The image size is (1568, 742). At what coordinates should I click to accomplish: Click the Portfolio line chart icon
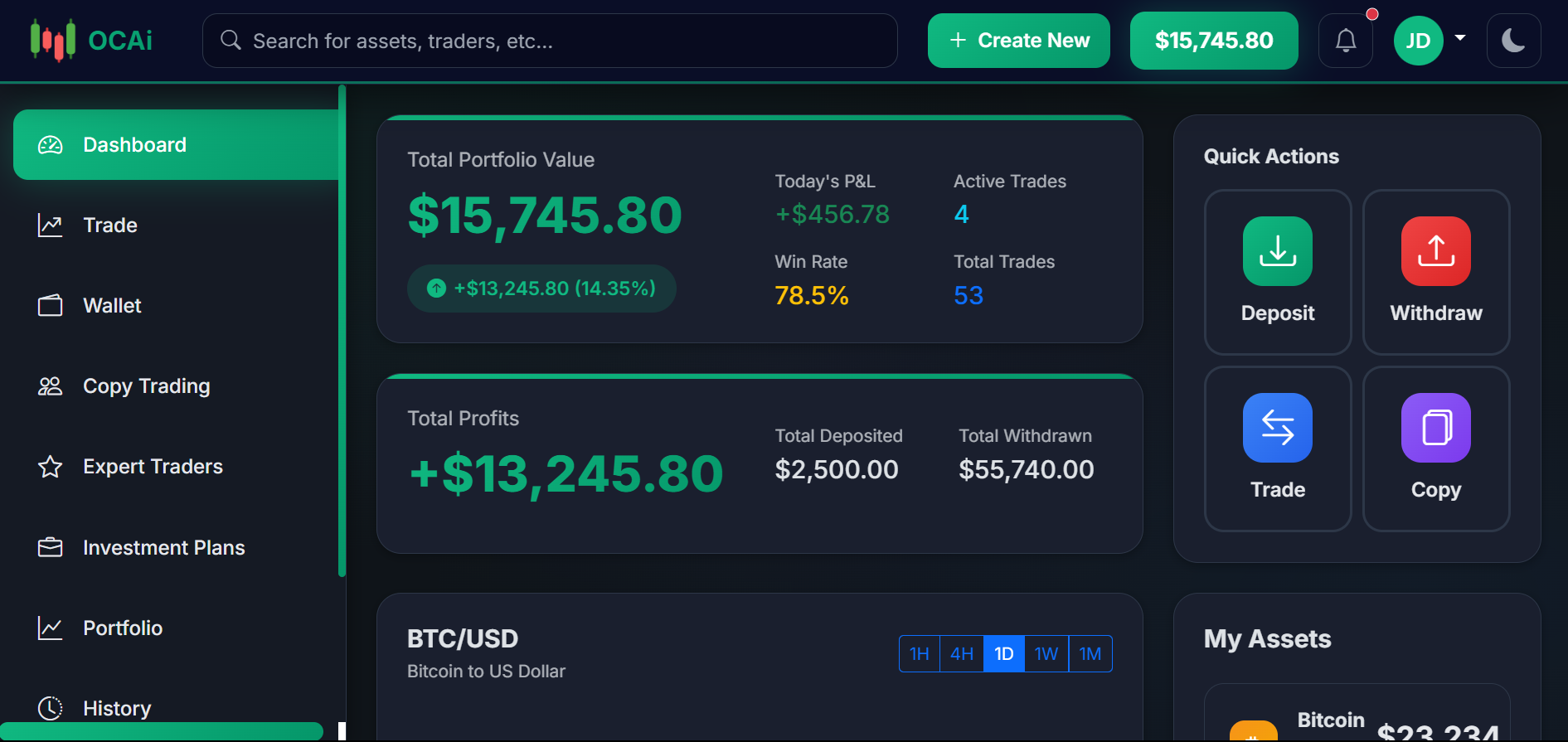click(x=51, y=628)
